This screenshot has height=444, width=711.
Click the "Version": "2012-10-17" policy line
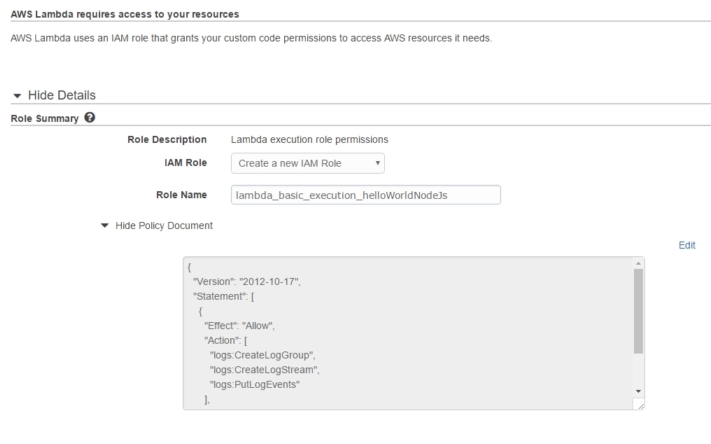point(247,282)
